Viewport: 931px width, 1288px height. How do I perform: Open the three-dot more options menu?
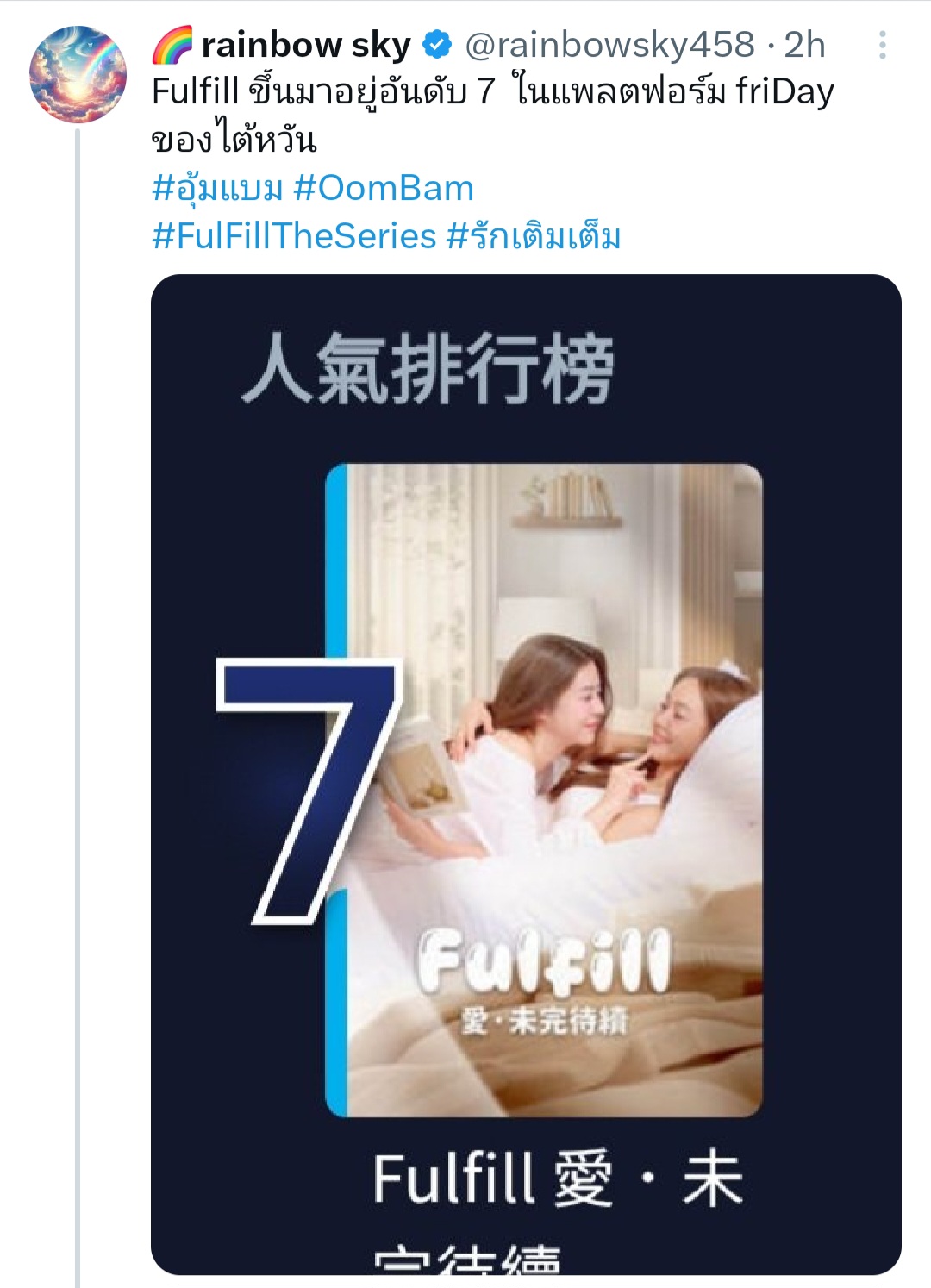tap(882, 45)
